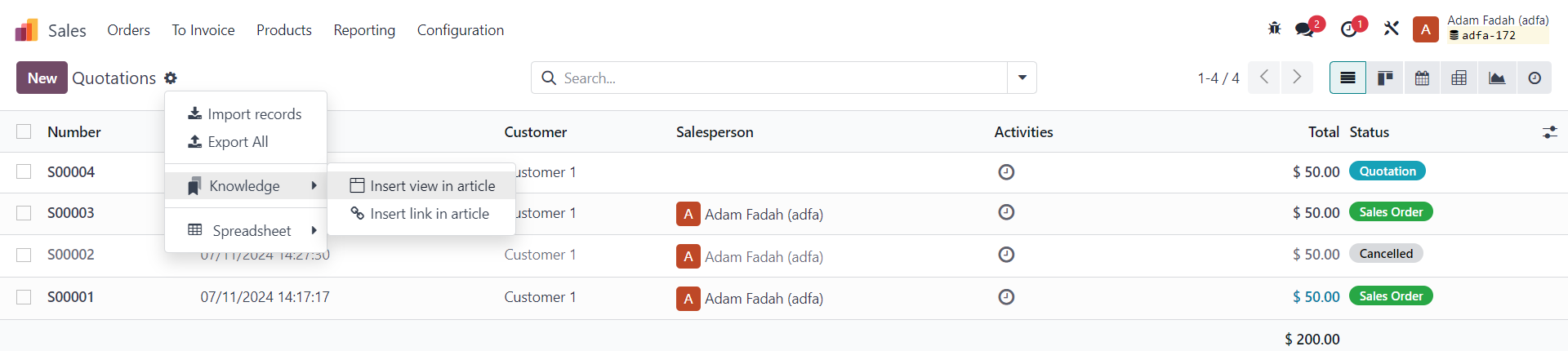Switch to Pivot table view

[x=1459, y=78]
